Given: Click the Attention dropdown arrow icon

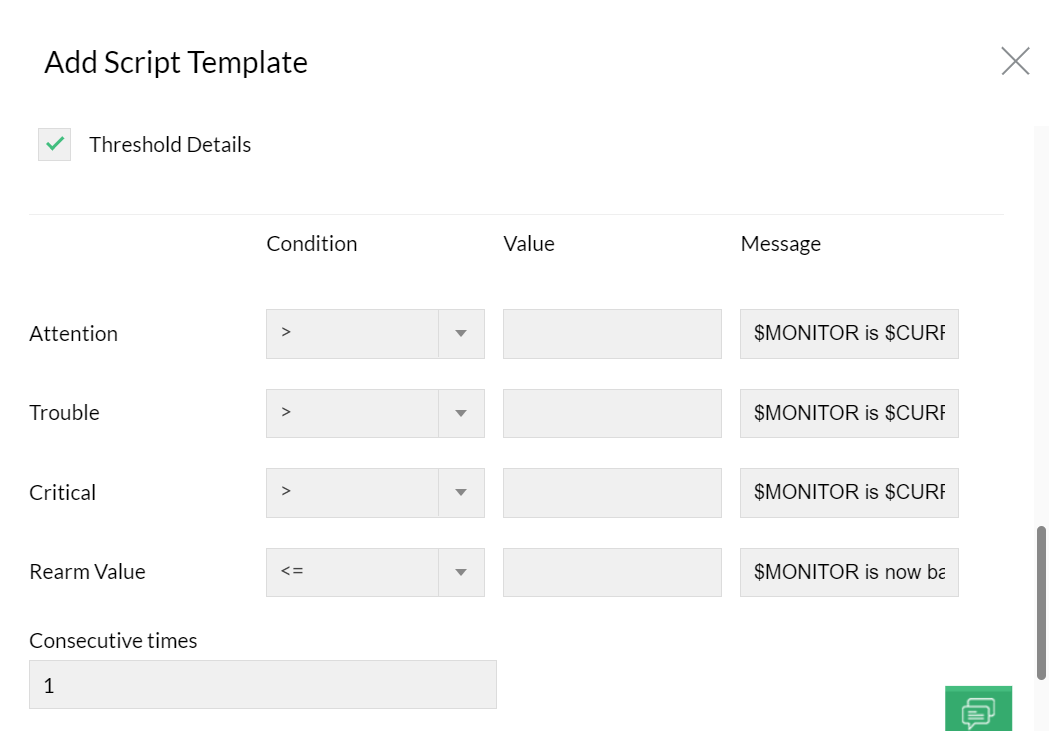Looking at the screenshot, I should point(461,334).
